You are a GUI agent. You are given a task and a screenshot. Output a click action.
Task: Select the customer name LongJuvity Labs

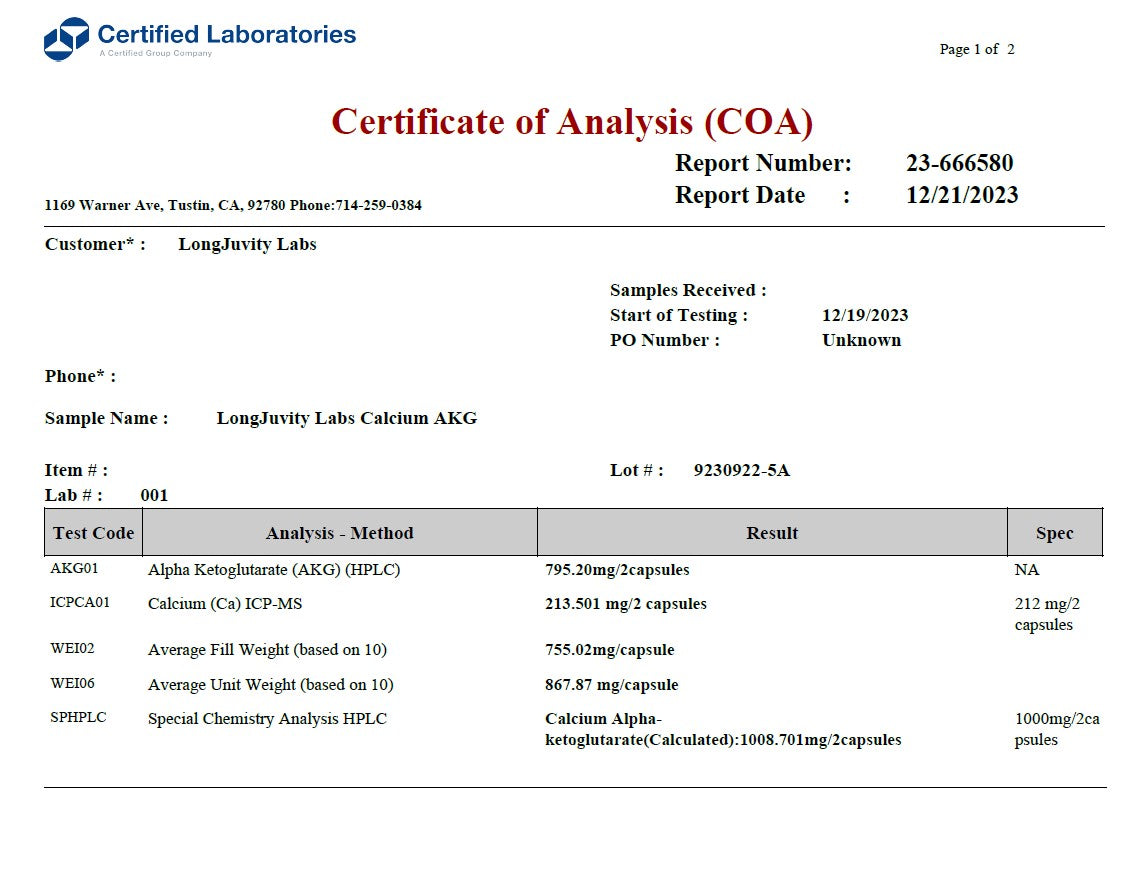pos(247,244)
